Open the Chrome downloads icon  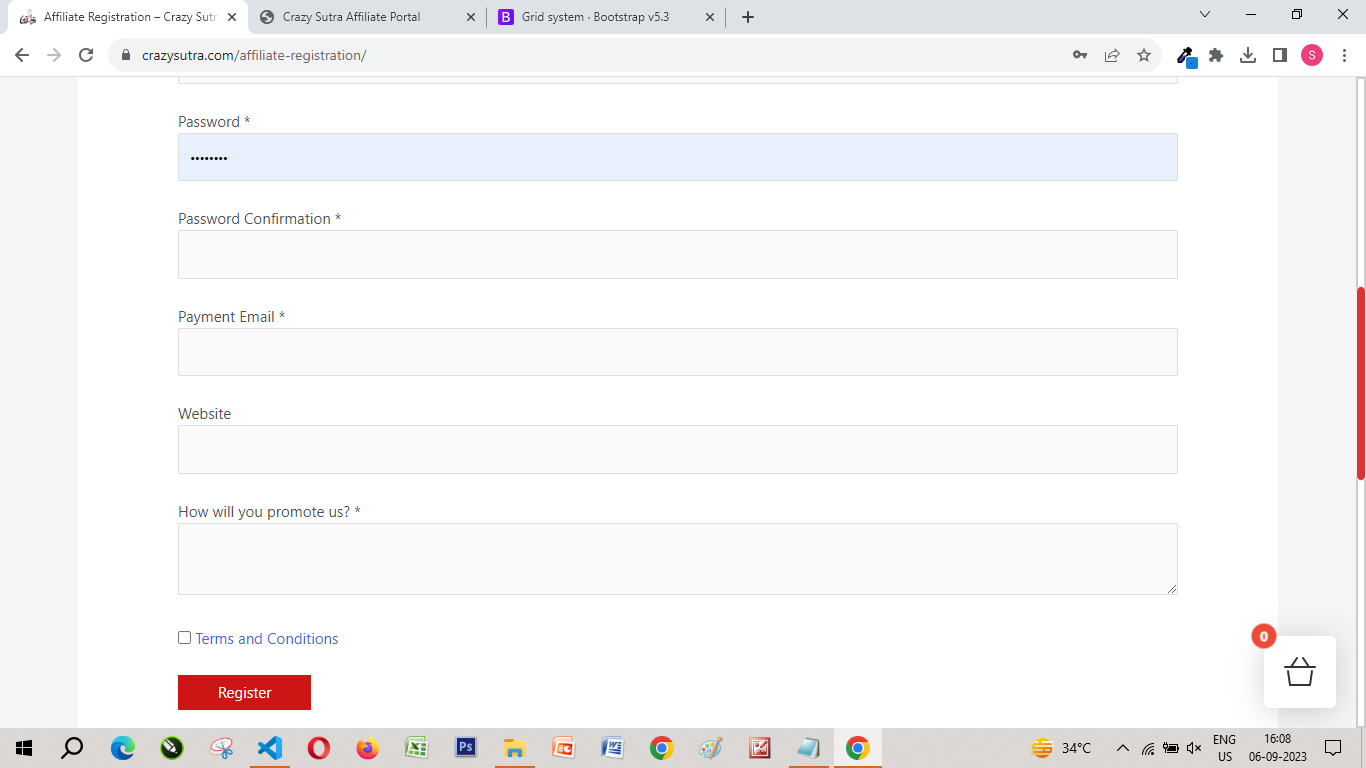(1248, 55)
